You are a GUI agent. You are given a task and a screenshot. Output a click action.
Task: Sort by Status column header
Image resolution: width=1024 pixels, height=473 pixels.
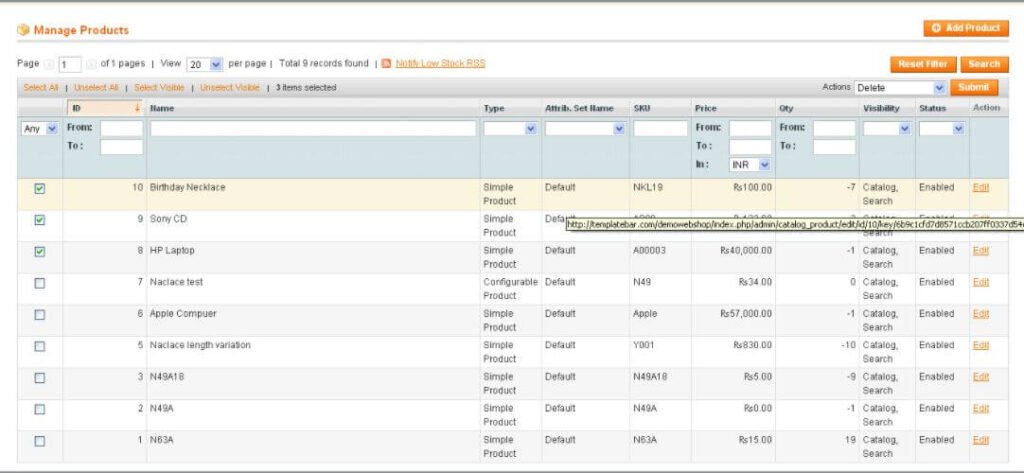point(932,108)
